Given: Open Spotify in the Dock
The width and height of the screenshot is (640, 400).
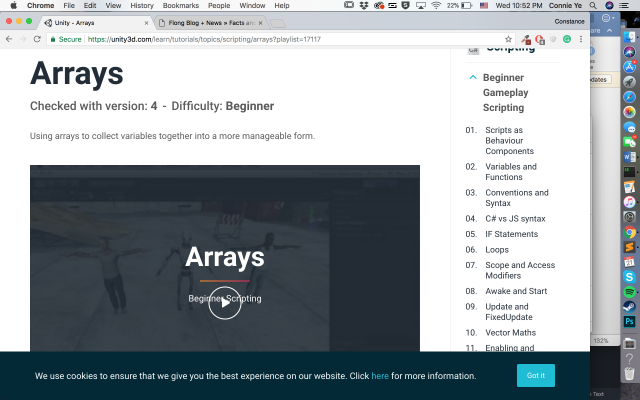Looking at the screenshot, I should 629,292.
